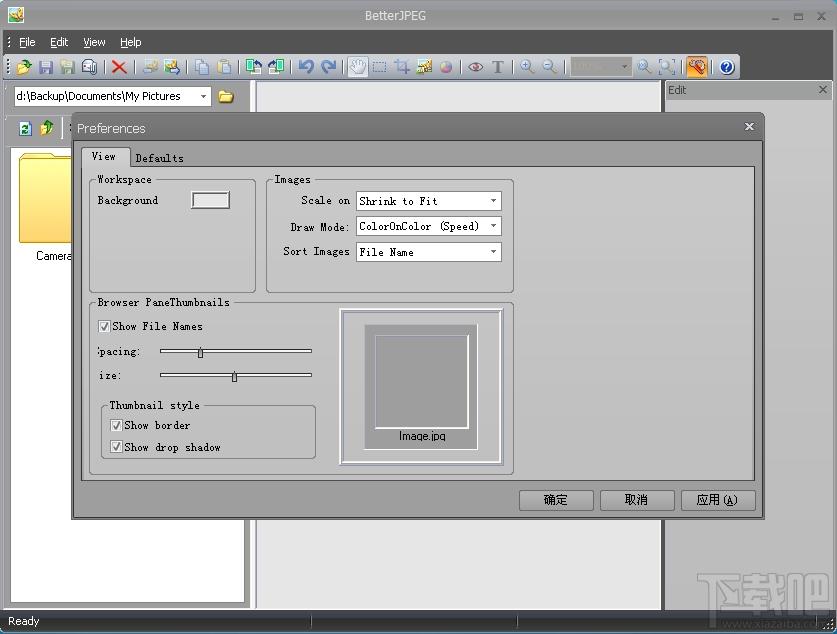Rotate image left using toolbar icon
The height and width of the screenshot is (634, 837).
click(x=254, y=67)
